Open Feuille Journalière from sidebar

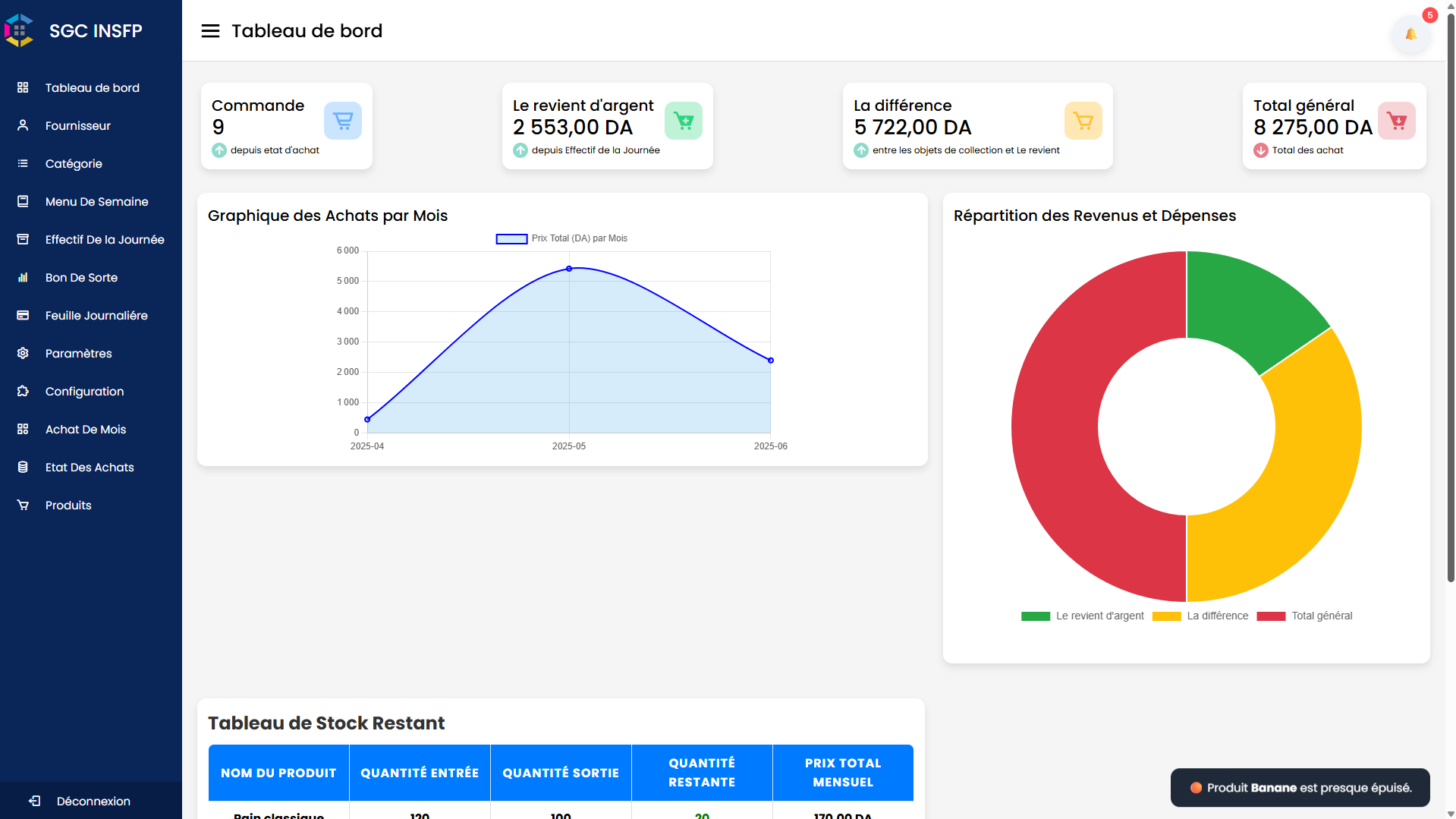[x=96, y=315]
